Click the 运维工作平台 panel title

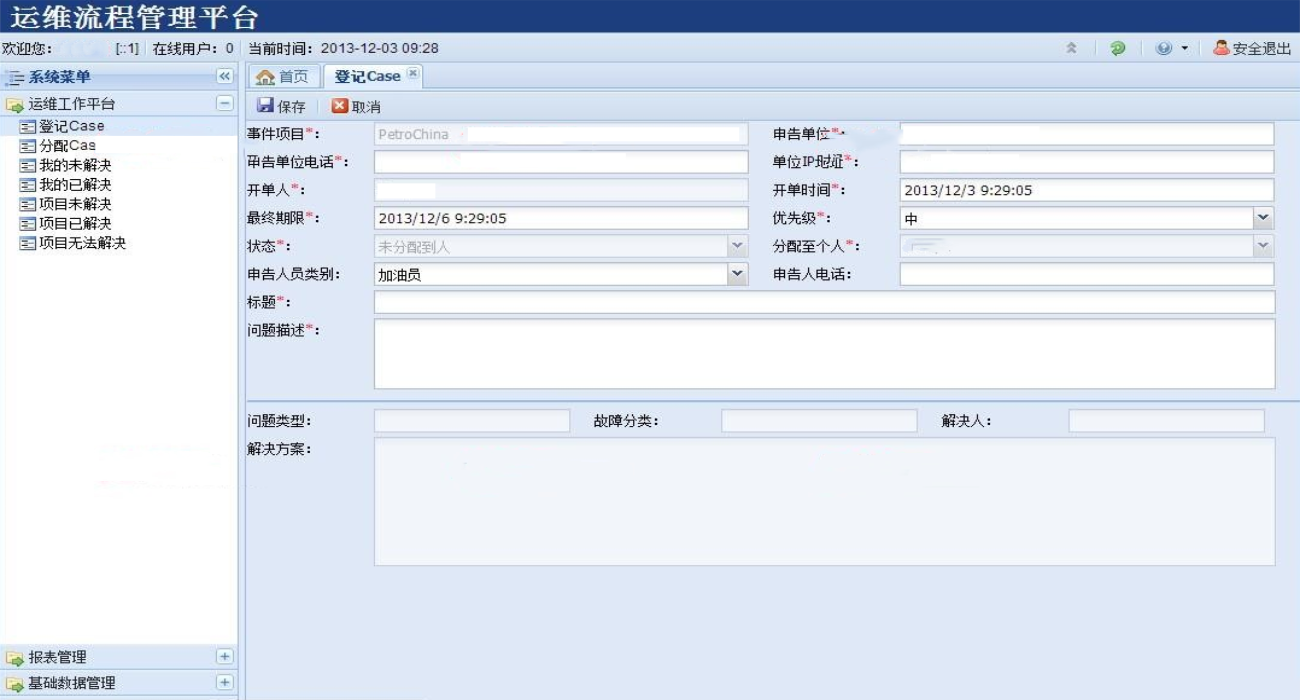(72, 104)
